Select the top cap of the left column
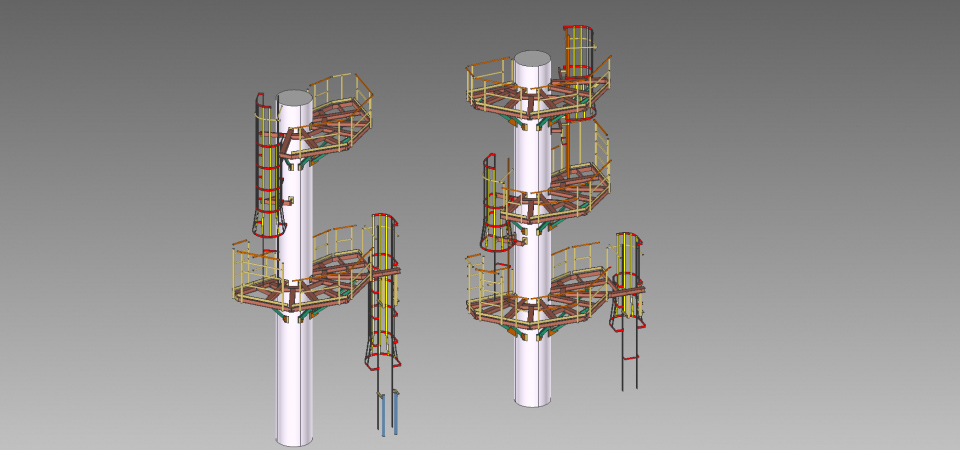The image size is (960, 450). click(294, 98)
